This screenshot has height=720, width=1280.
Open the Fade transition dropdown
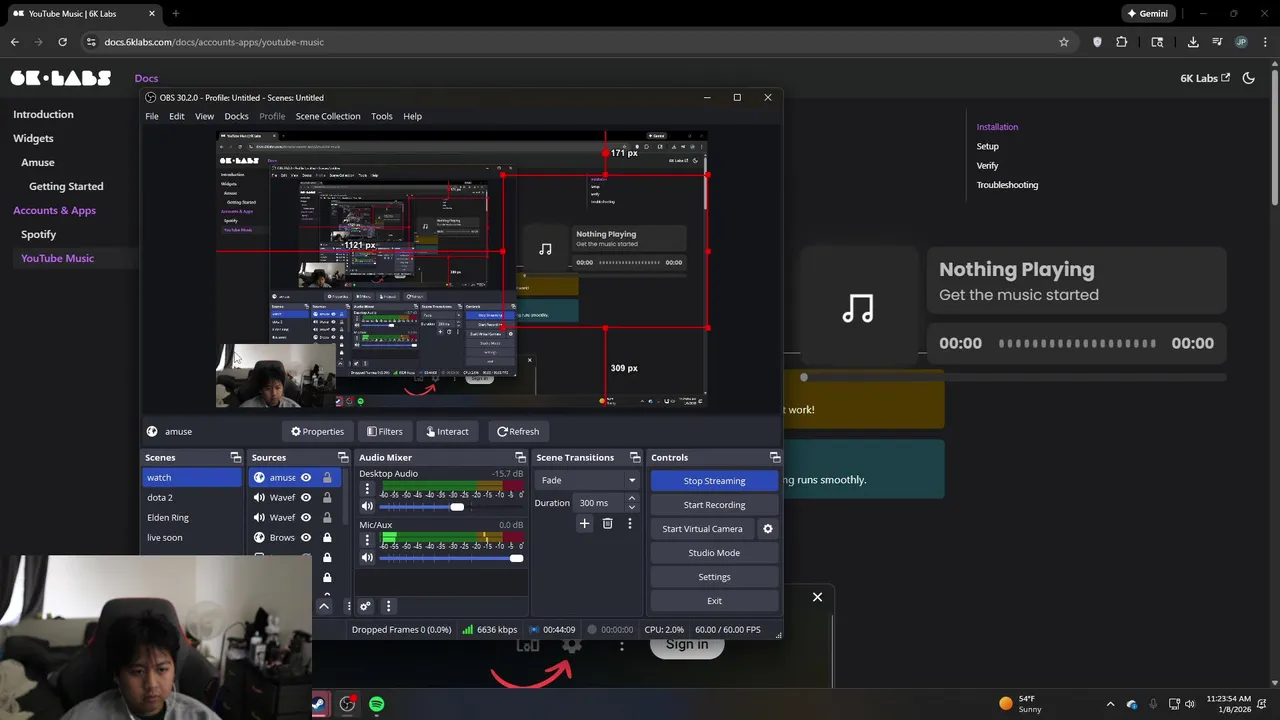point(587,480)
